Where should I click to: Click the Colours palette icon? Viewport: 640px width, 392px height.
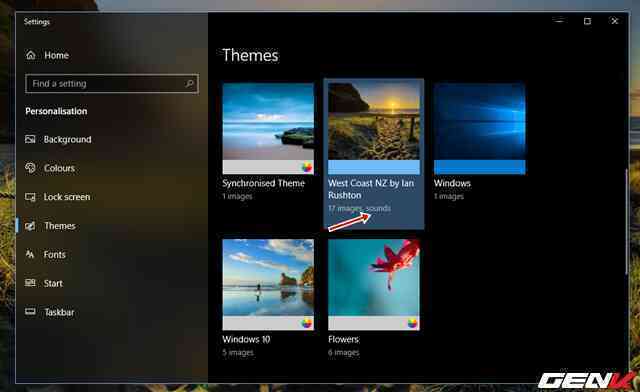30,168
